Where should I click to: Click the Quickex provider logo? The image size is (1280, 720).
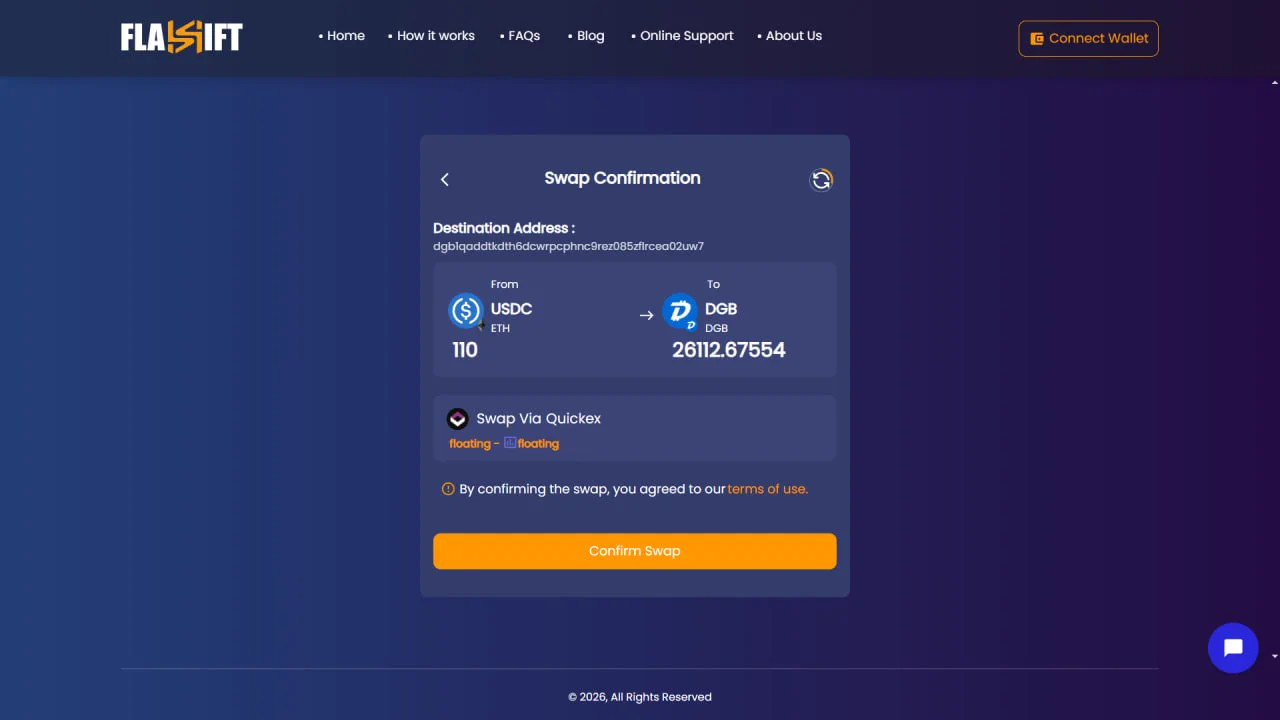[458, 419]
